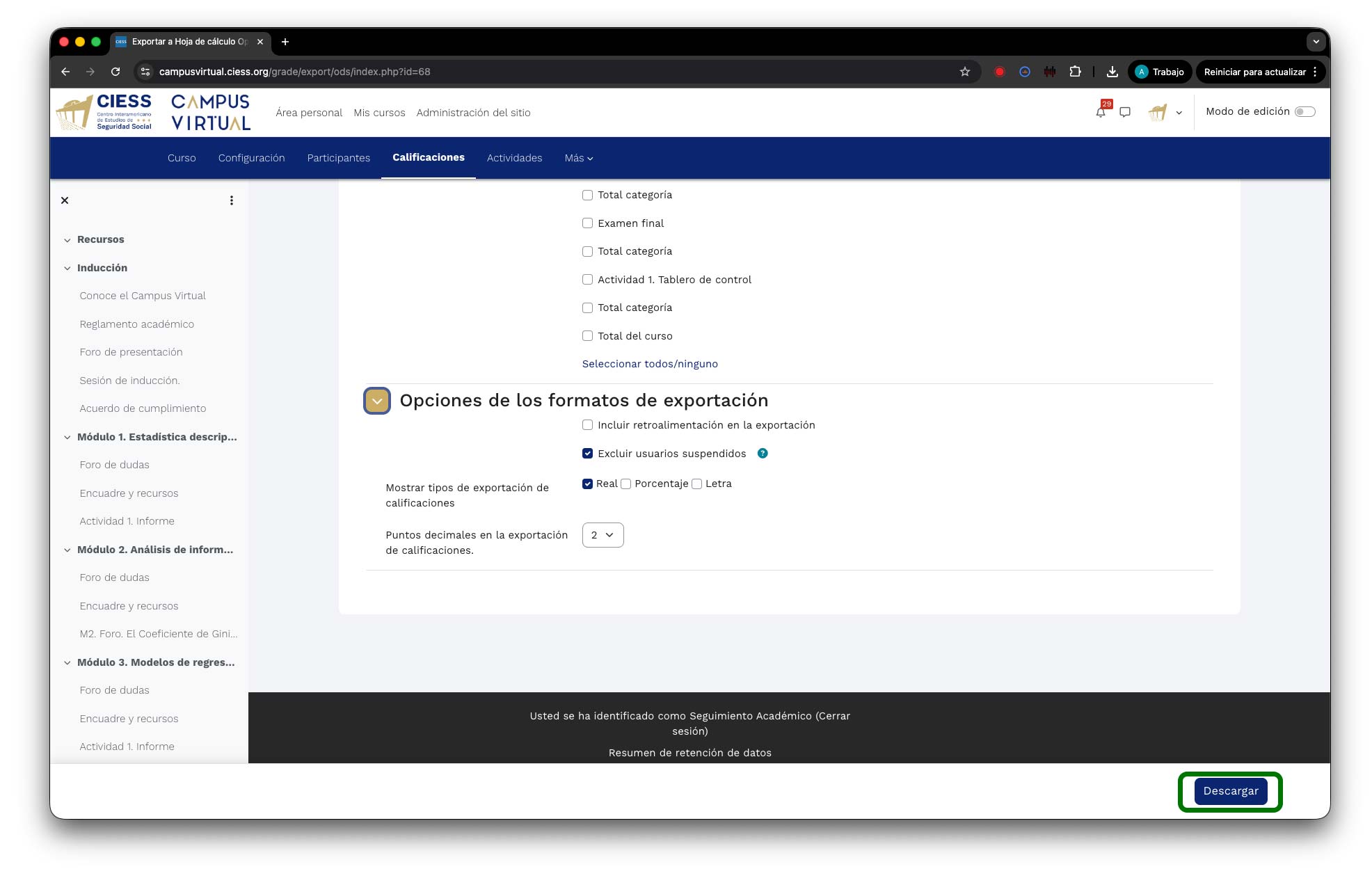Click the CIESS Campus Virtual logo
The height and width of the screenshot is (869, 1372).
pos(153,112)
